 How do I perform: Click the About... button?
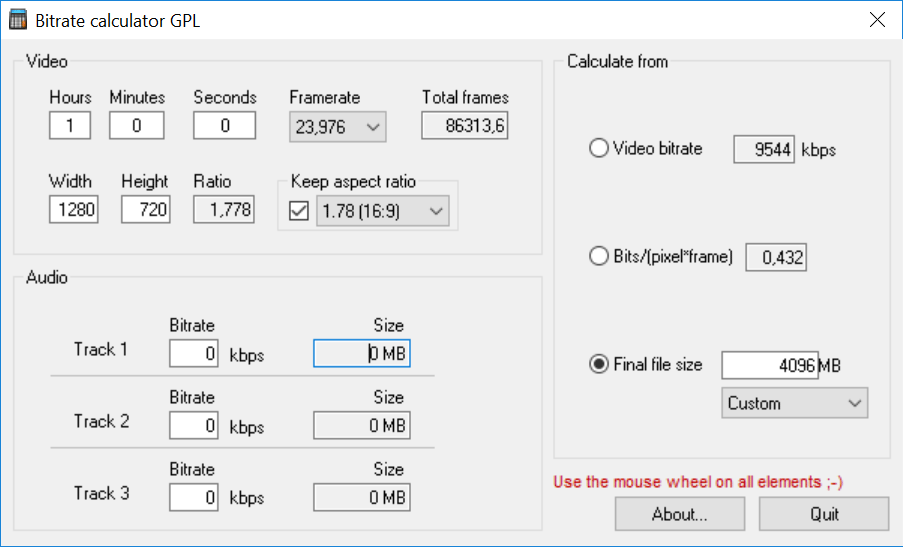679,514
